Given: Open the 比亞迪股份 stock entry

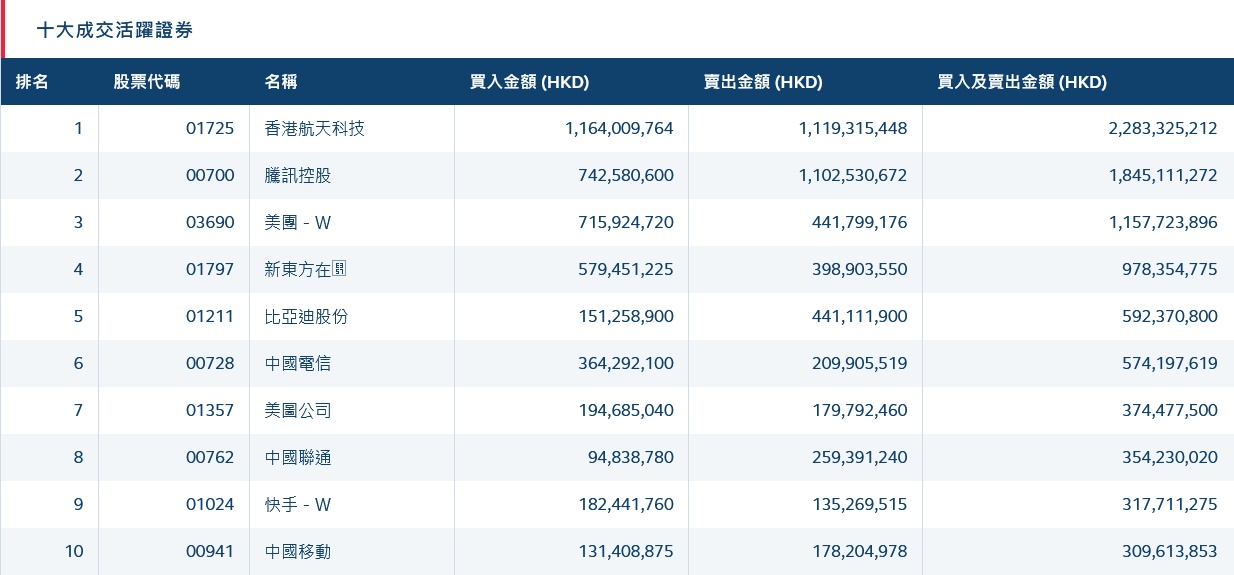Looking at the screenshot, I should tap(306, 317).
